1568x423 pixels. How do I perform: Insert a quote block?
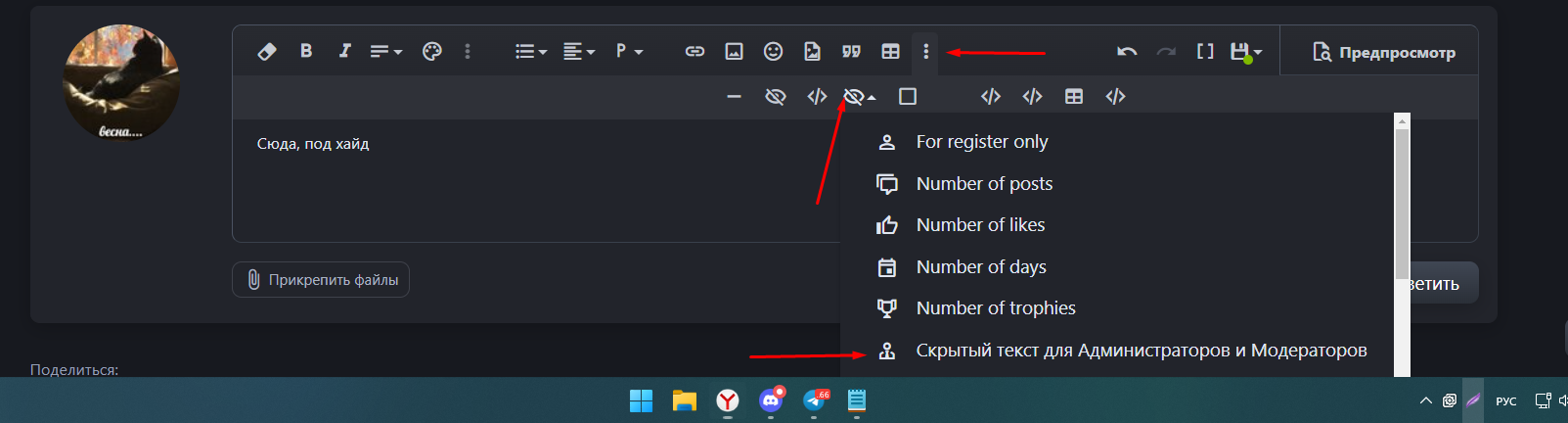851,52
